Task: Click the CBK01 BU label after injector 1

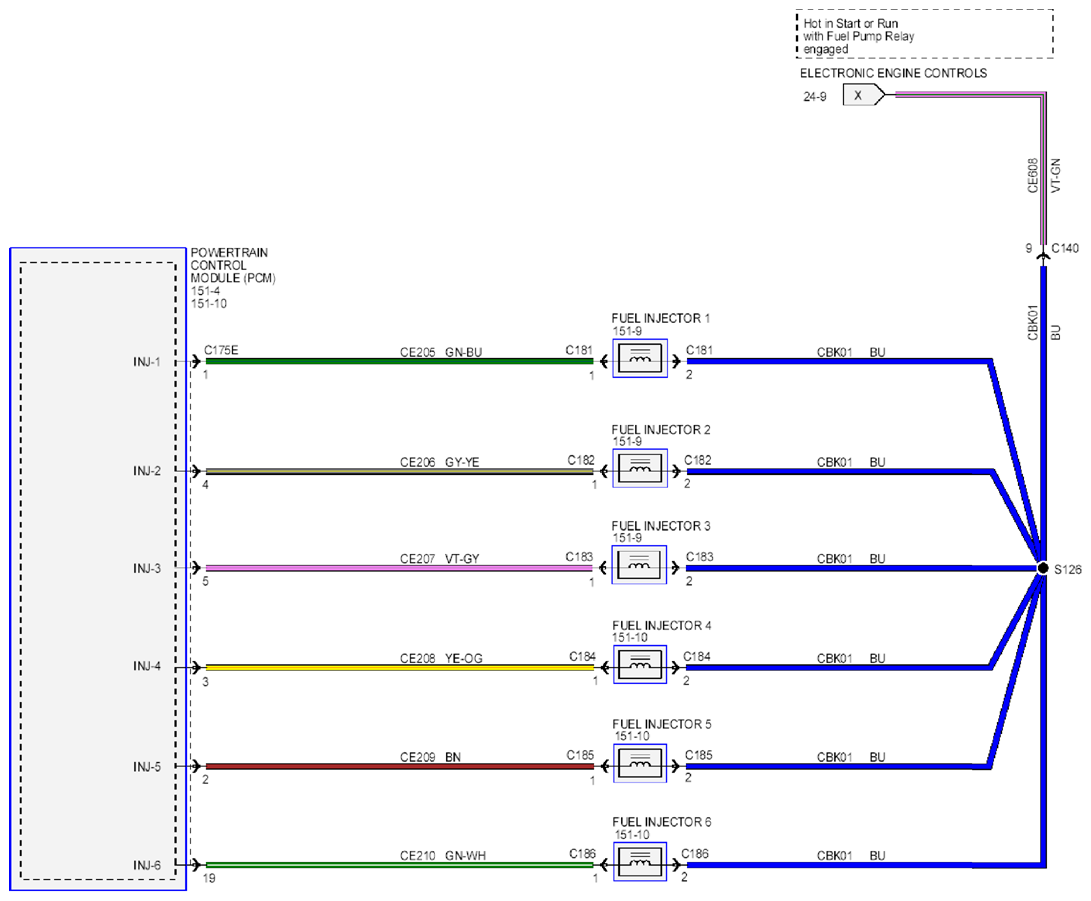Action: point(851,352)
